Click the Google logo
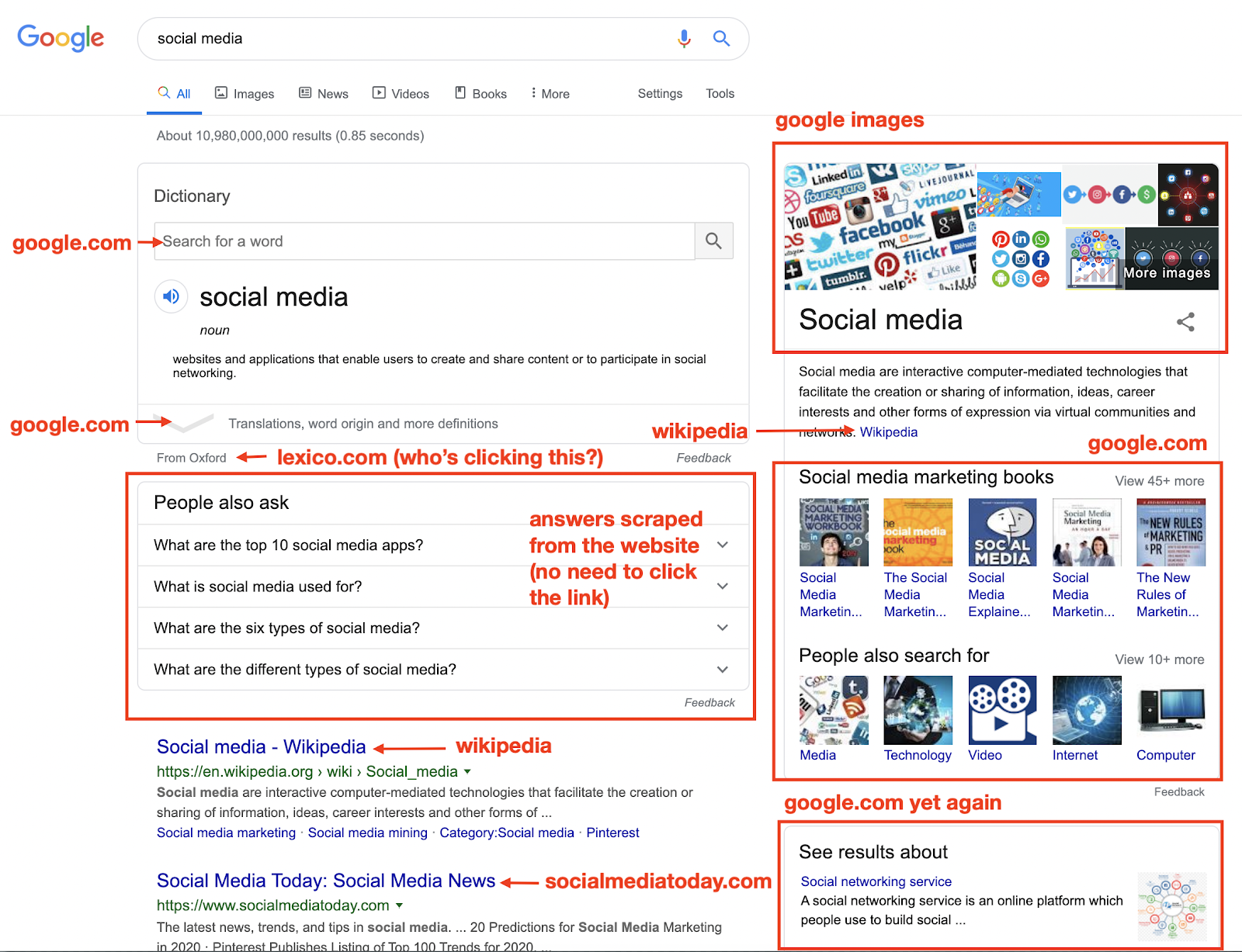 point(61,37)
